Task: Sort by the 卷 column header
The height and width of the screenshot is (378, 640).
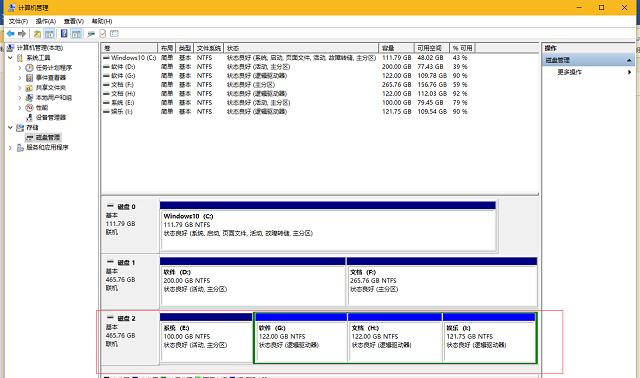Action: coord(129,48)
